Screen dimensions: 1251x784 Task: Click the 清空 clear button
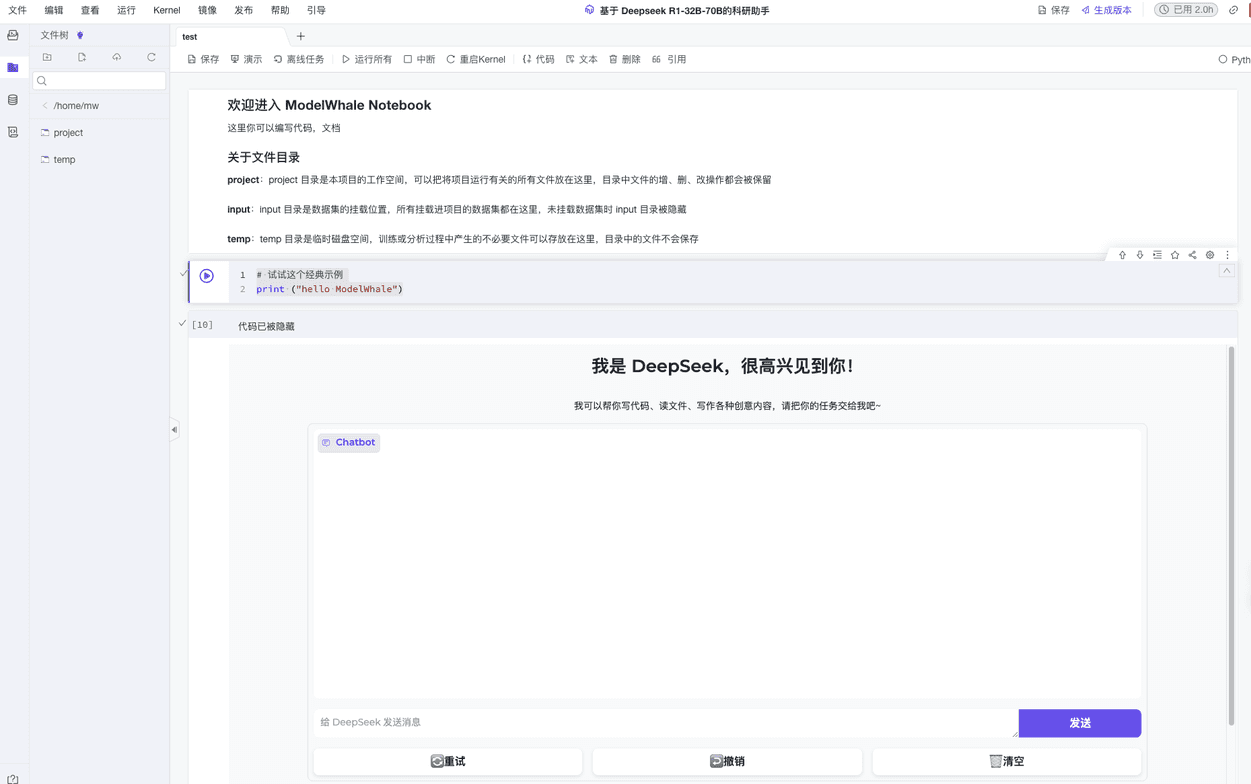(1007, 761)
